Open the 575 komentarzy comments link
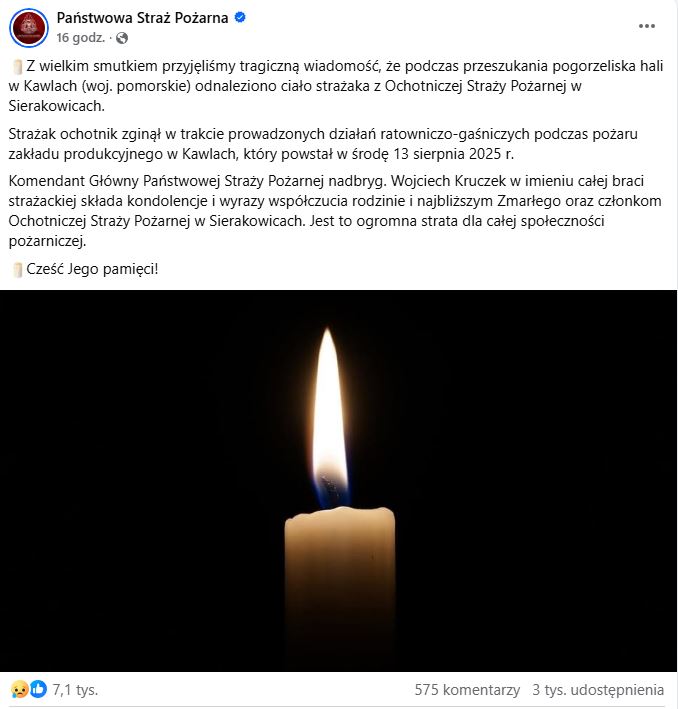The image size is (678, 709). point(467,690)
